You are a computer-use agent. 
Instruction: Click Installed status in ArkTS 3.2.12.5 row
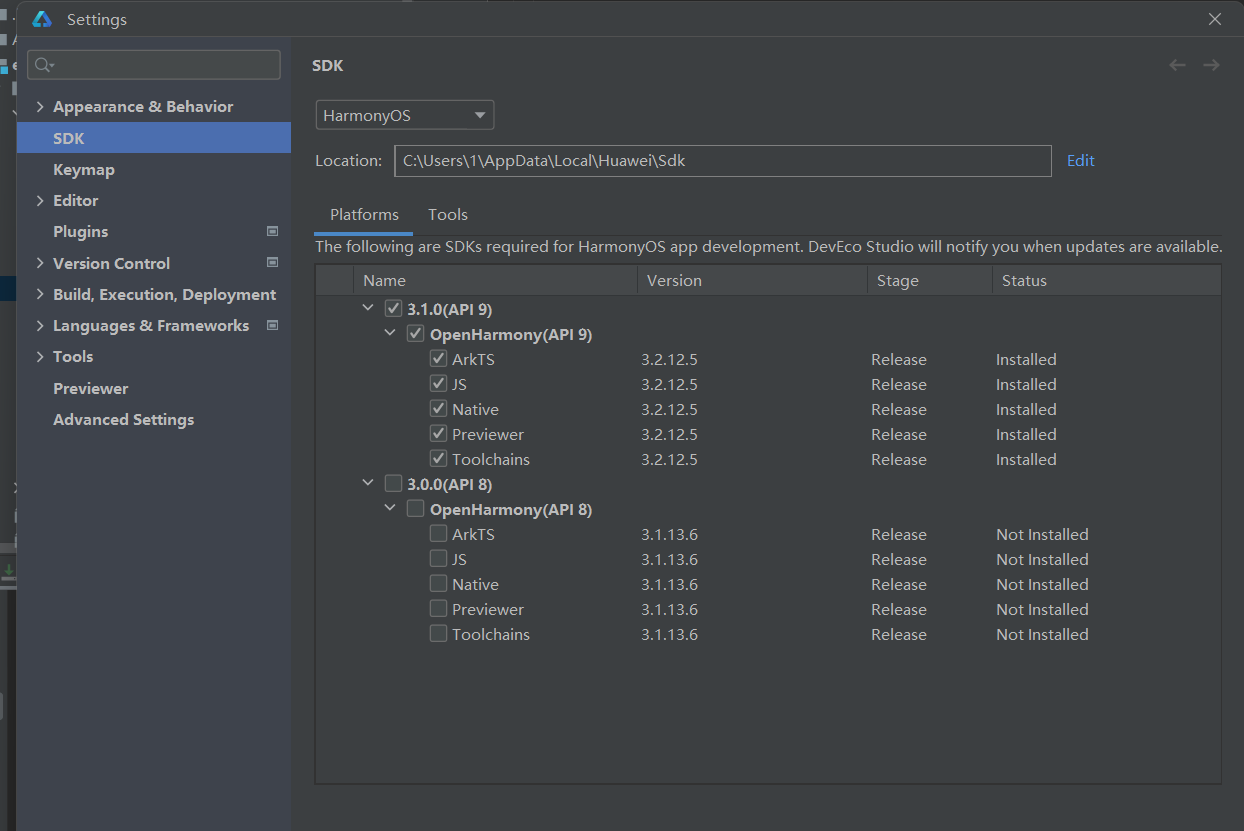(x=1026, y=359)
